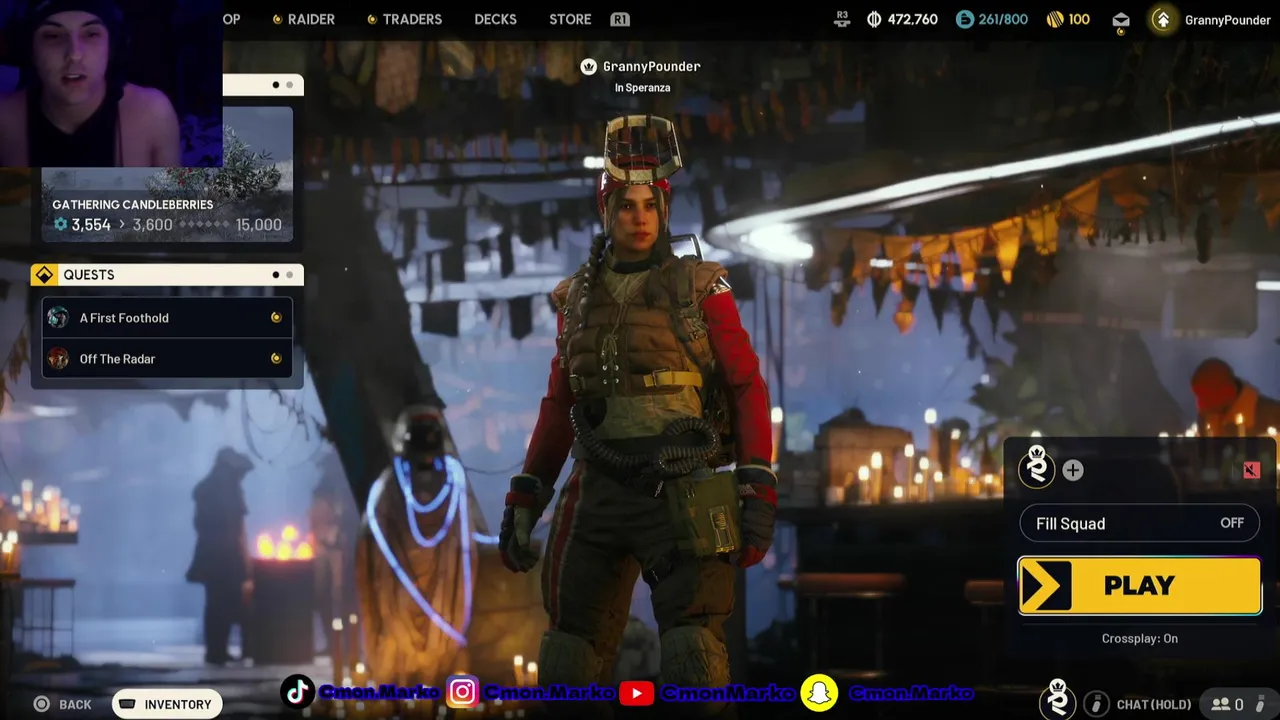
Task: Click the Crossplay: On label
Action: click(1140, 638)
